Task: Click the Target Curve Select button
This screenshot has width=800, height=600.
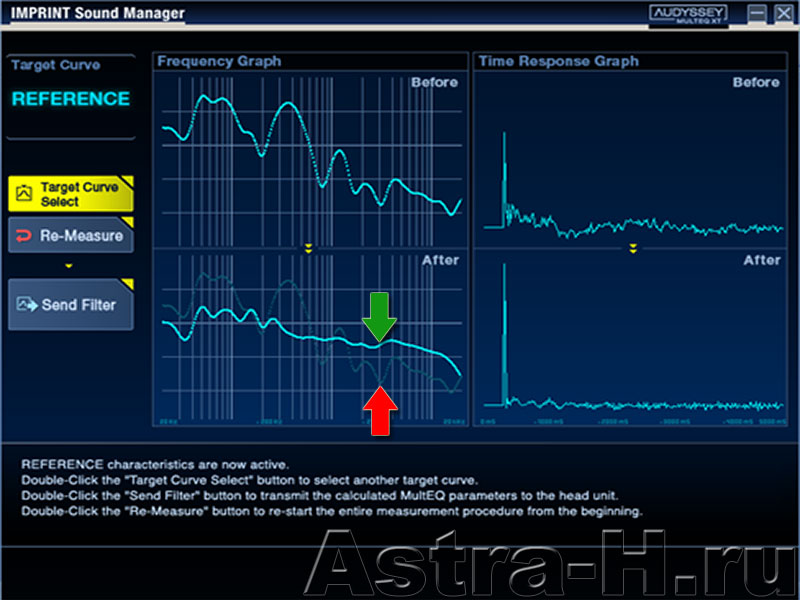Action: coord(71,194)
